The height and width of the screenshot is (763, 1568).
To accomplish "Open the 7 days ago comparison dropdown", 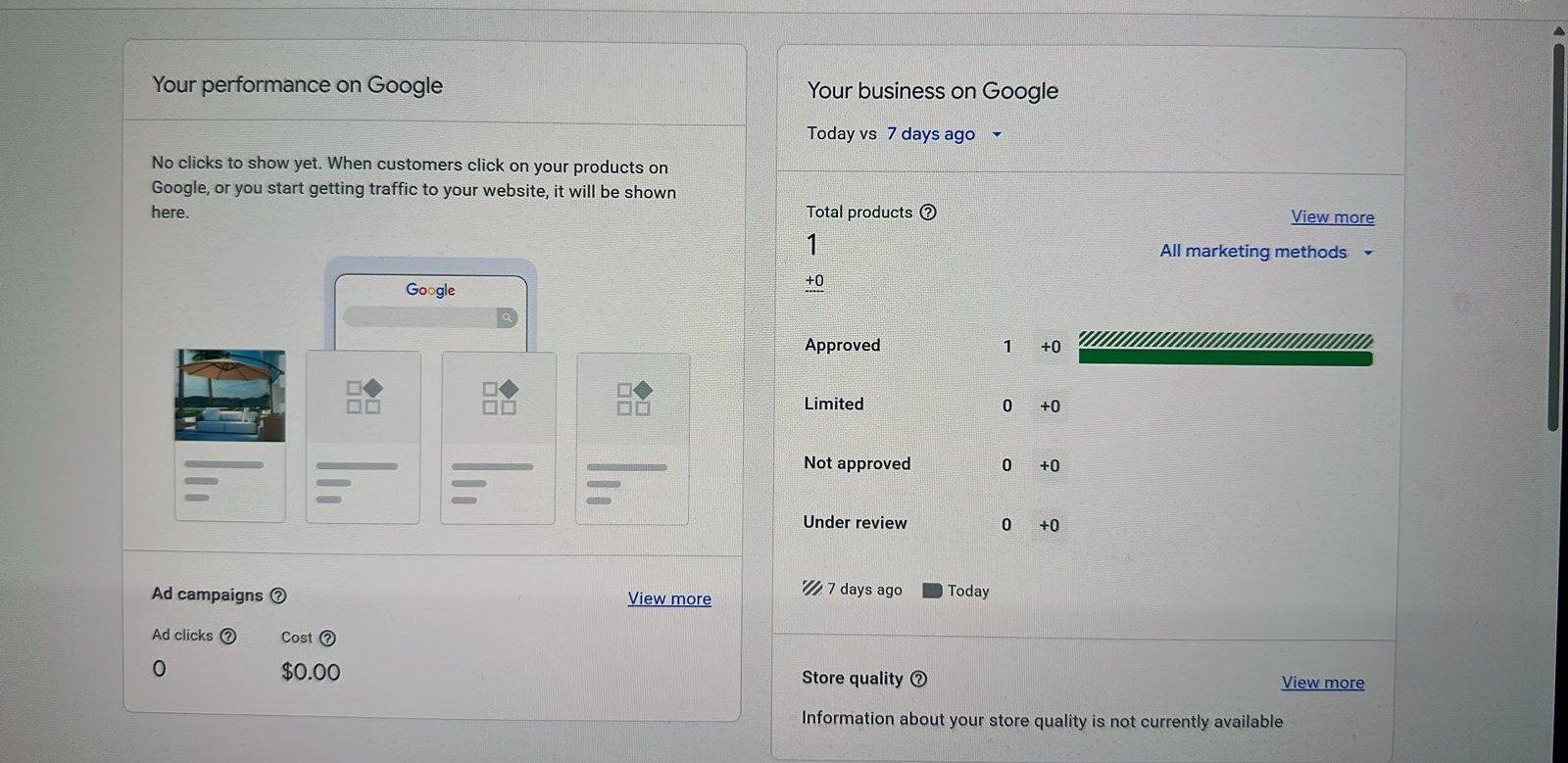I will (x=931, y=134).
